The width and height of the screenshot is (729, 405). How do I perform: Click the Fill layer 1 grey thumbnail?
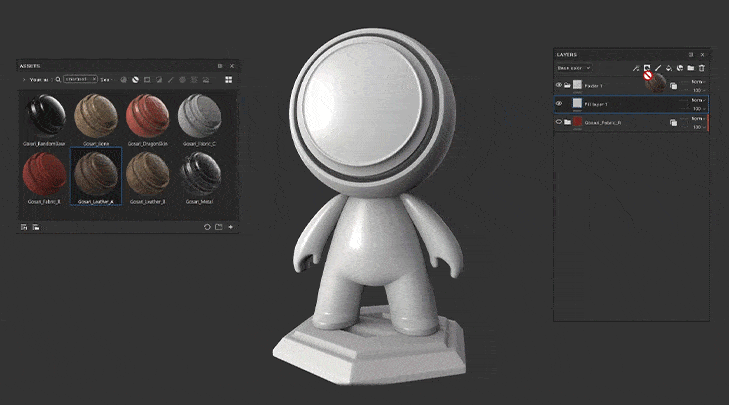[x=577, y=103]
